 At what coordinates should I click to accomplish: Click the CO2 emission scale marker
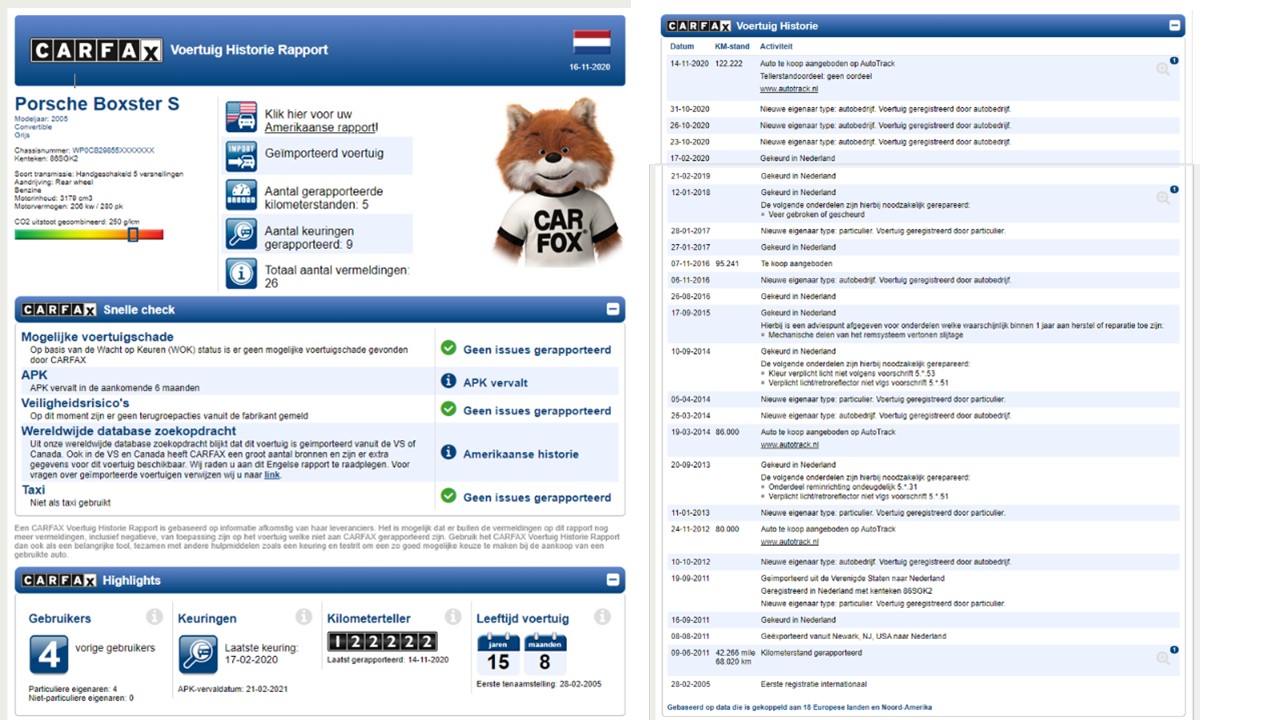point(133,234)
